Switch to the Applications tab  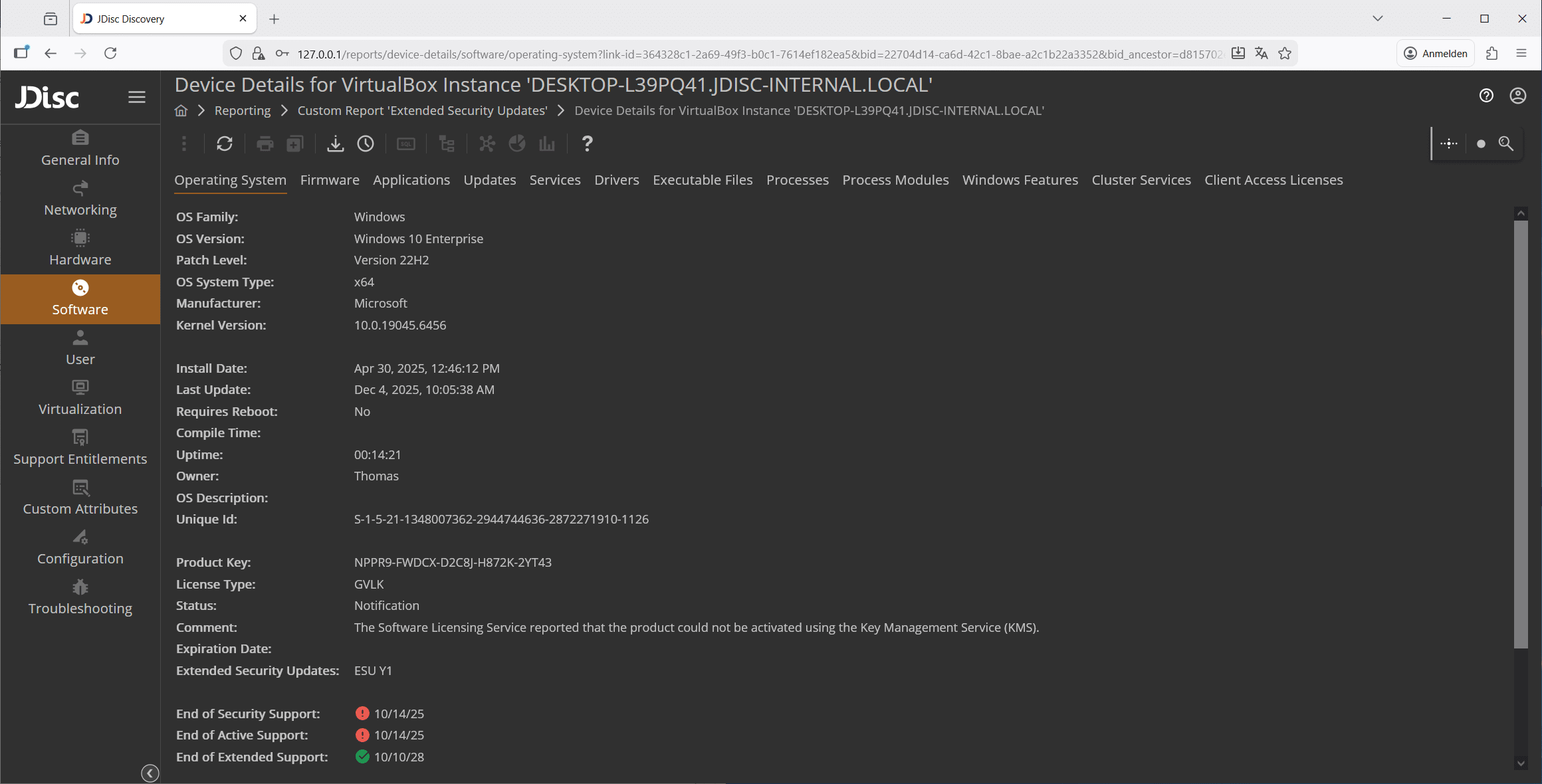[x=411, y=179]
